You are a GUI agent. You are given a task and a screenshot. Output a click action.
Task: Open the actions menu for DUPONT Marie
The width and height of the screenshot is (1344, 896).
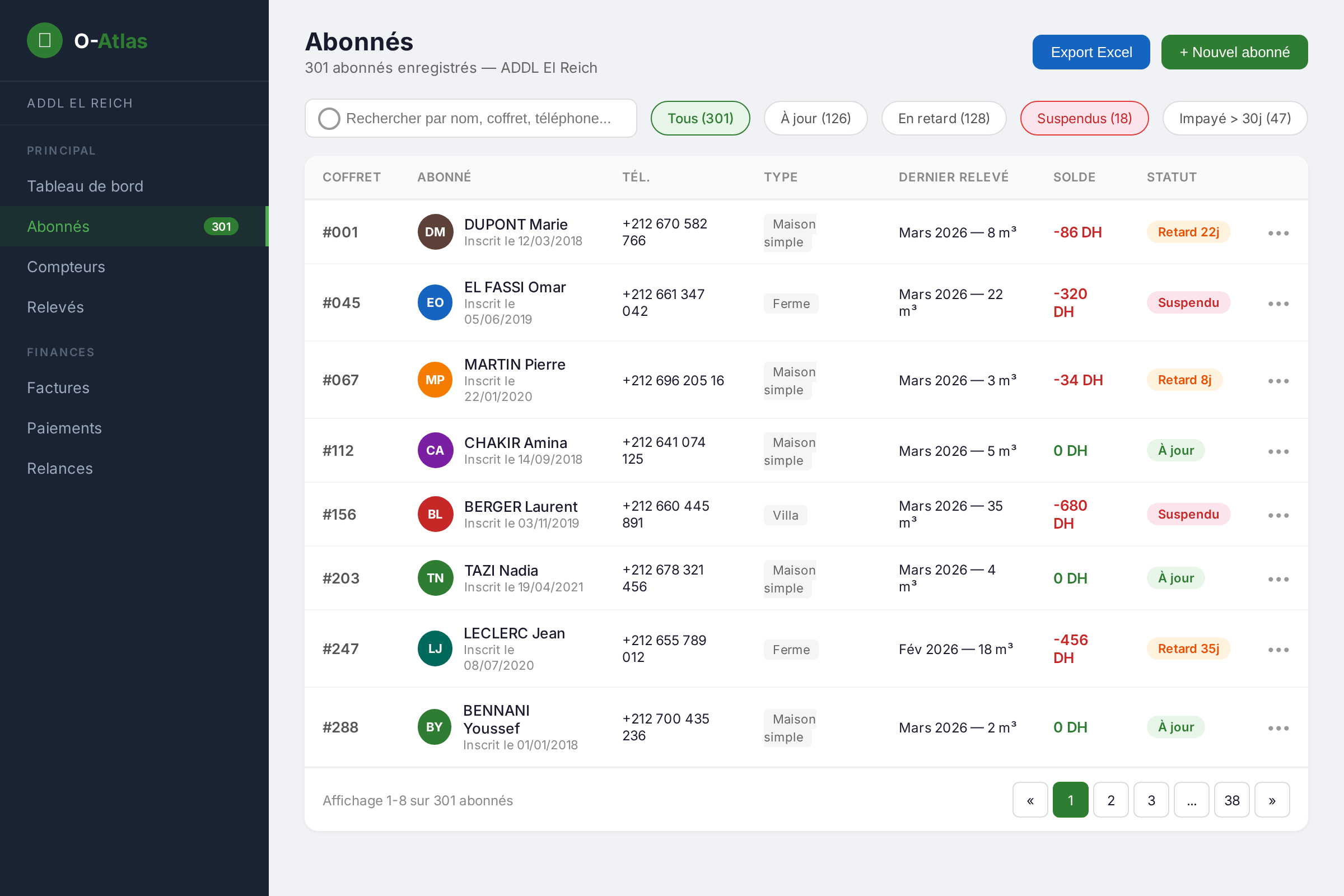(1278, 232)
